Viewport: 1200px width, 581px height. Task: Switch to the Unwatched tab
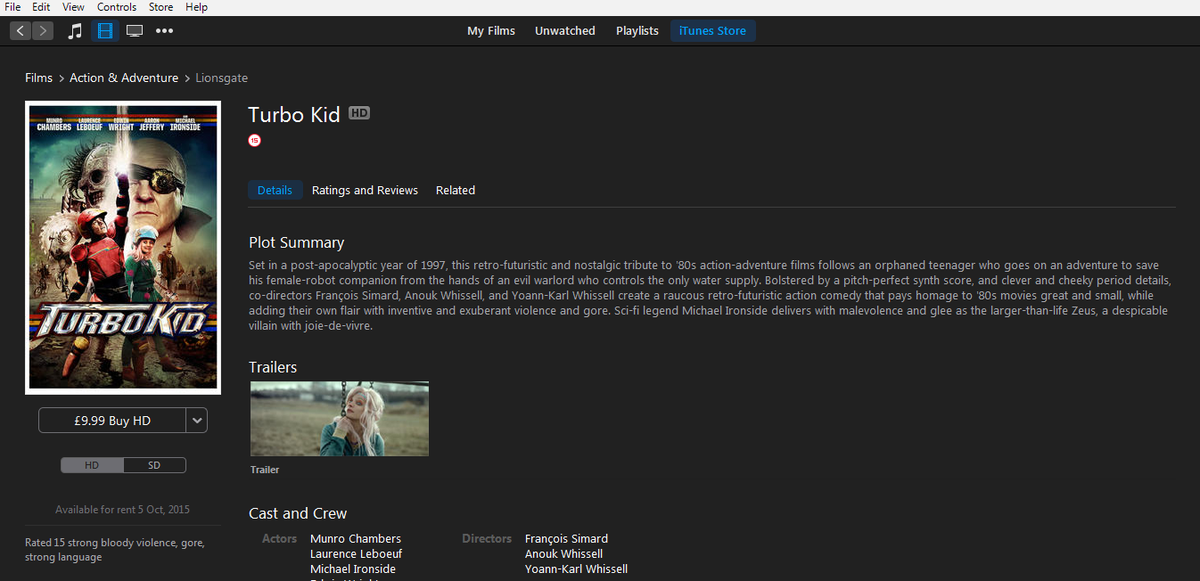pos(565,31)
